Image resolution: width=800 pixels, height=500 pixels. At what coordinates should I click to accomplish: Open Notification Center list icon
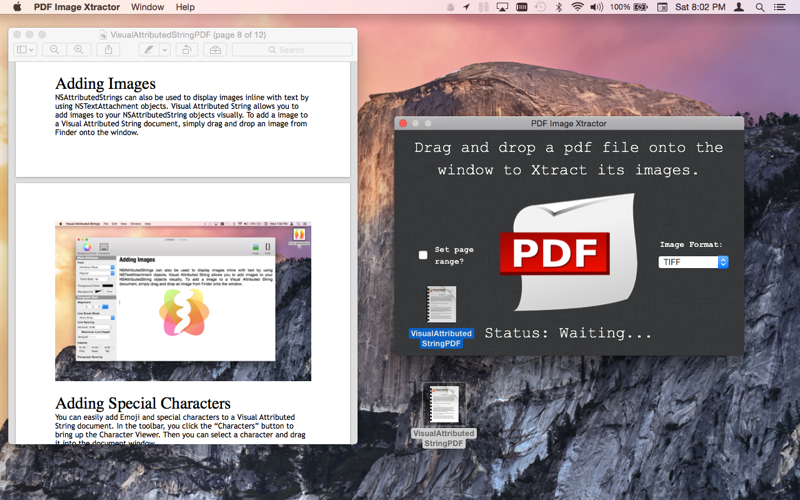[x=780, y=7]
